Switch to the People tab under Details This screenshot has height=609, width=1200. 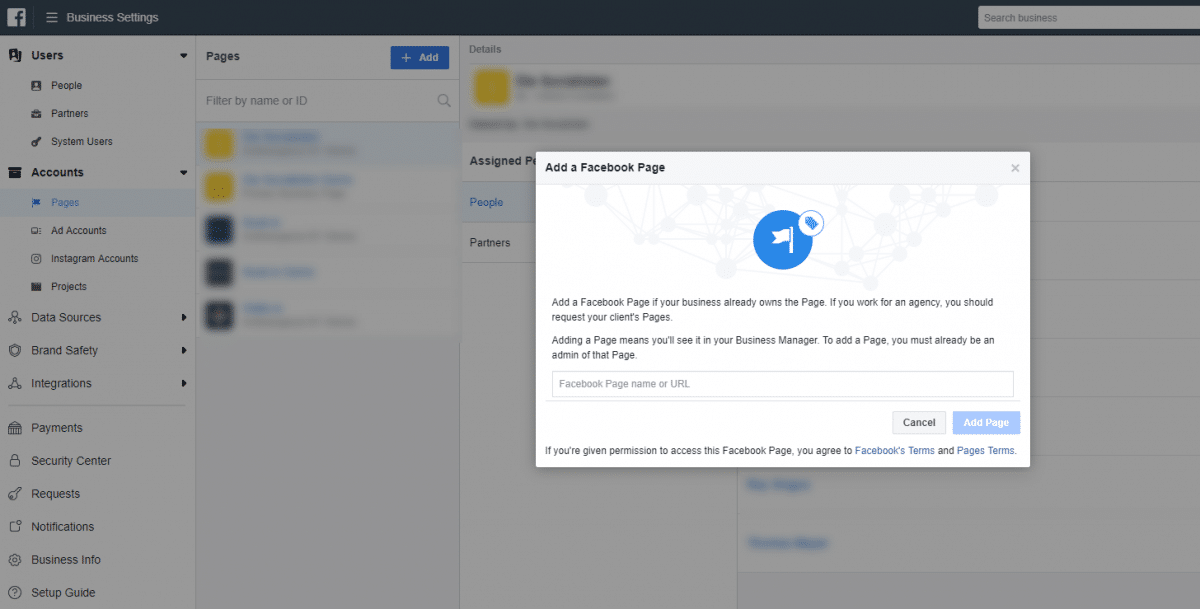[x=487, y=203]
